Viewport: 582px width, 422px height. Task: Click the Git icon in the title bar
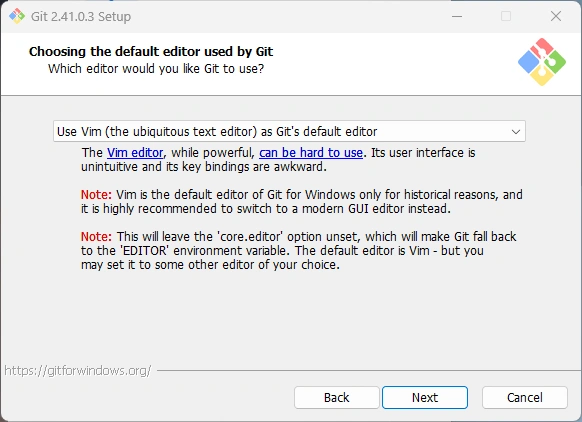[17, 16]
